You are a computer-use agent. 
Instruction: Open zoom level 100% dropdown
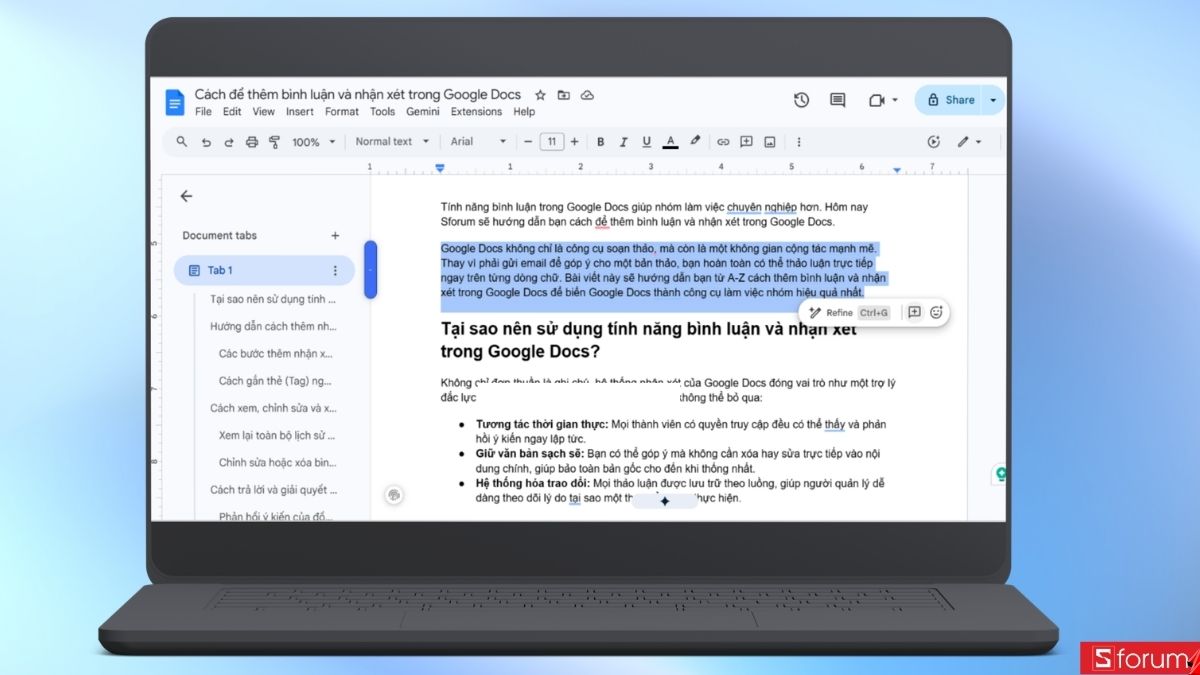point(313,142)
